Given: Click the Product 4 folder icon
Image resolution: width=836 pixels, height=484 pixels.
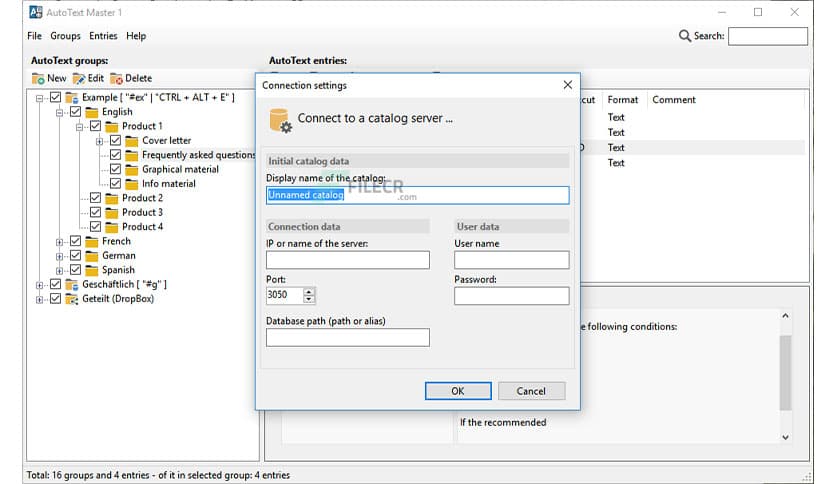Looking at the screenshot, I should click(111, 227).
